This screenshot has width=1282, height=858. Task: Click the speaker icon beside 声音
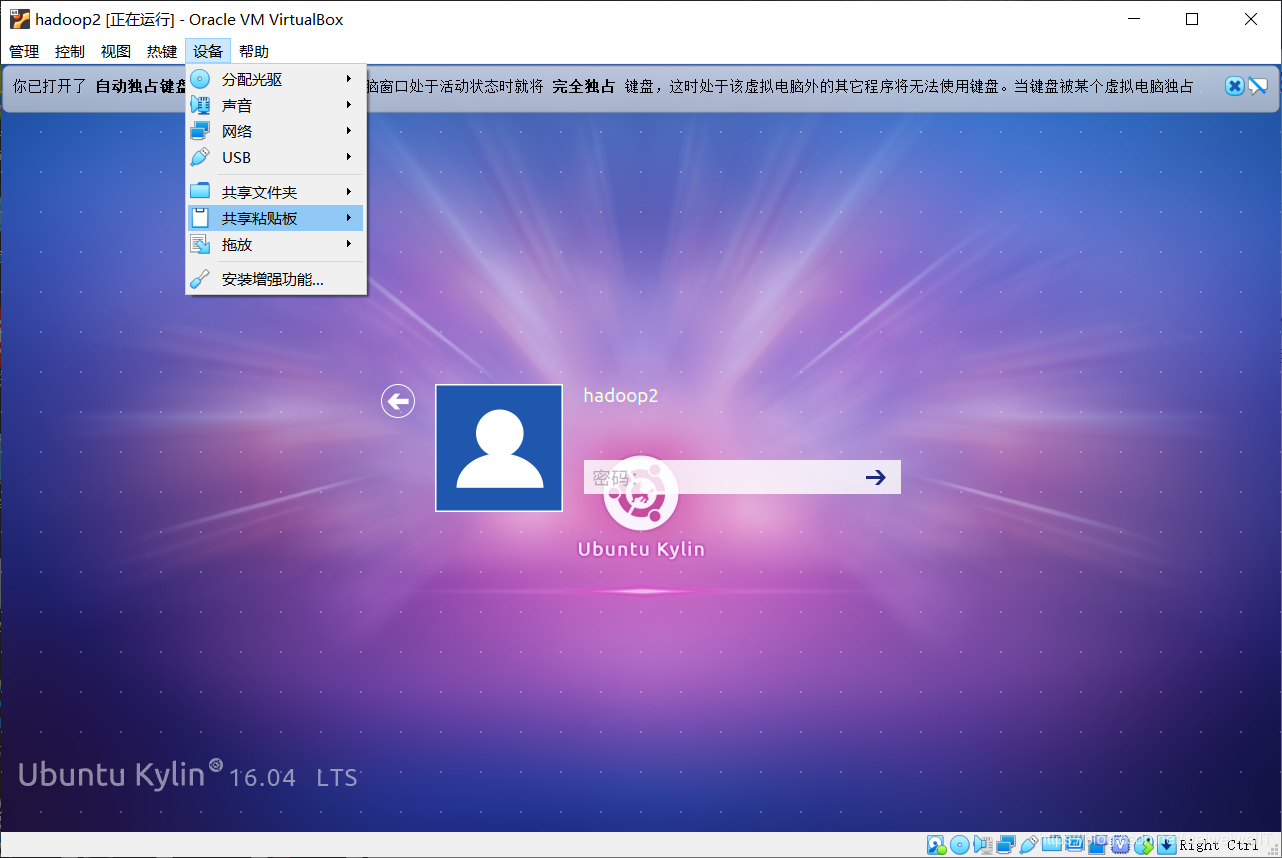[x=201, y=105]
